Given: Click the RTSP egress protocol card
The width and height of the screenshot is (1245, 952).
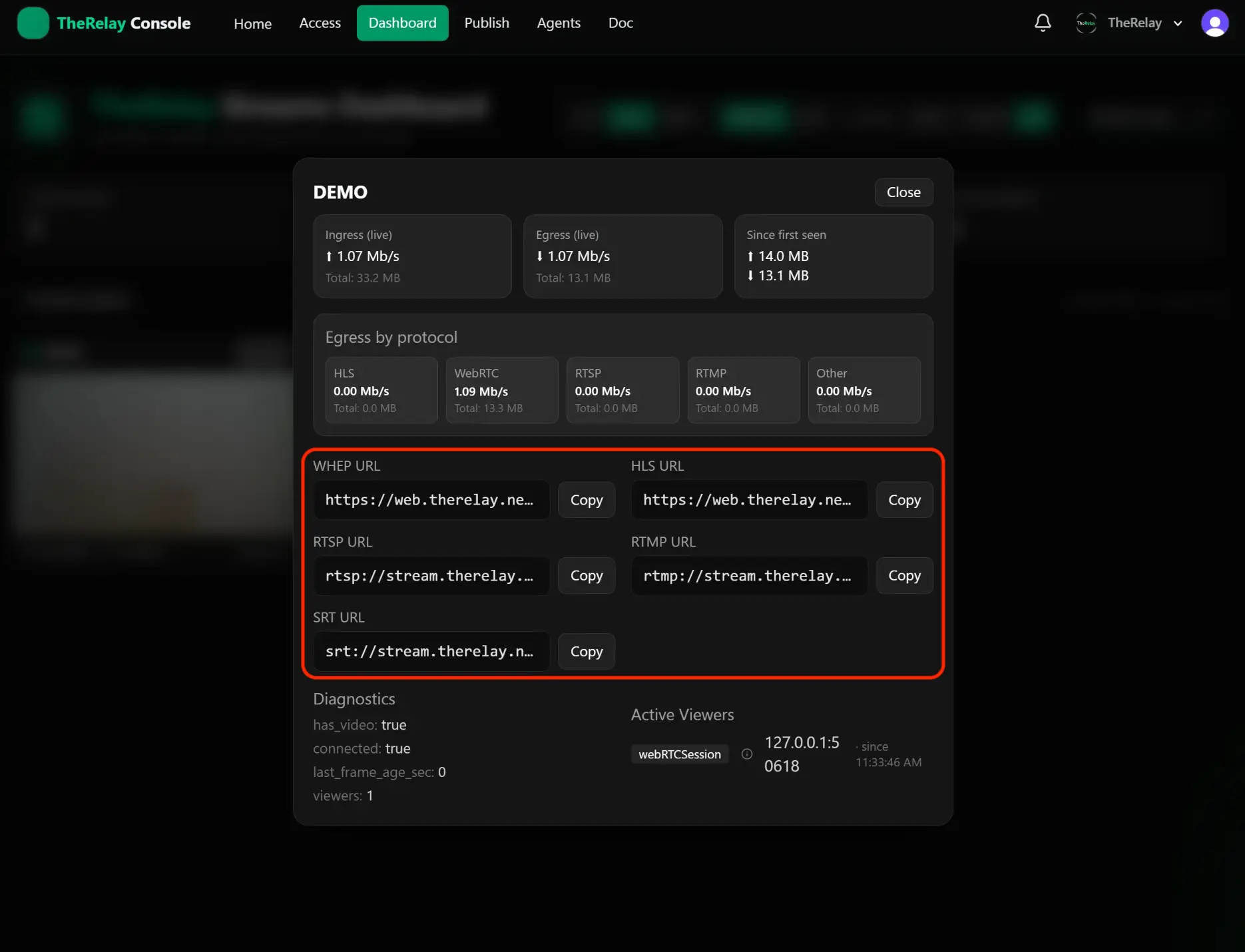Looking at the screenshot, I should (622, 390).
